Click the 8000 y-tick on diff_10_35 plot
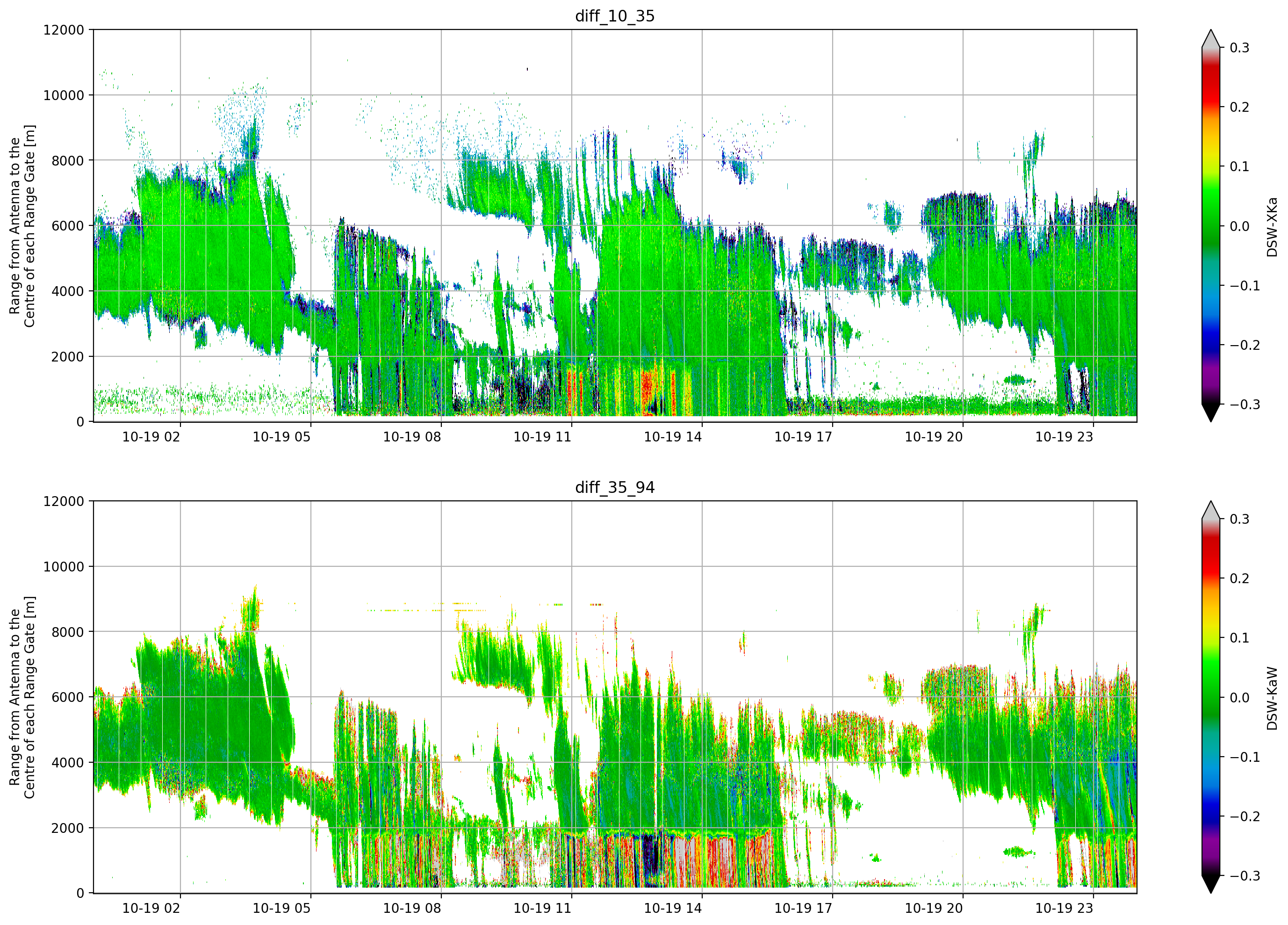The width and height of the screenshot is (1288, 925). pos(68,160)
